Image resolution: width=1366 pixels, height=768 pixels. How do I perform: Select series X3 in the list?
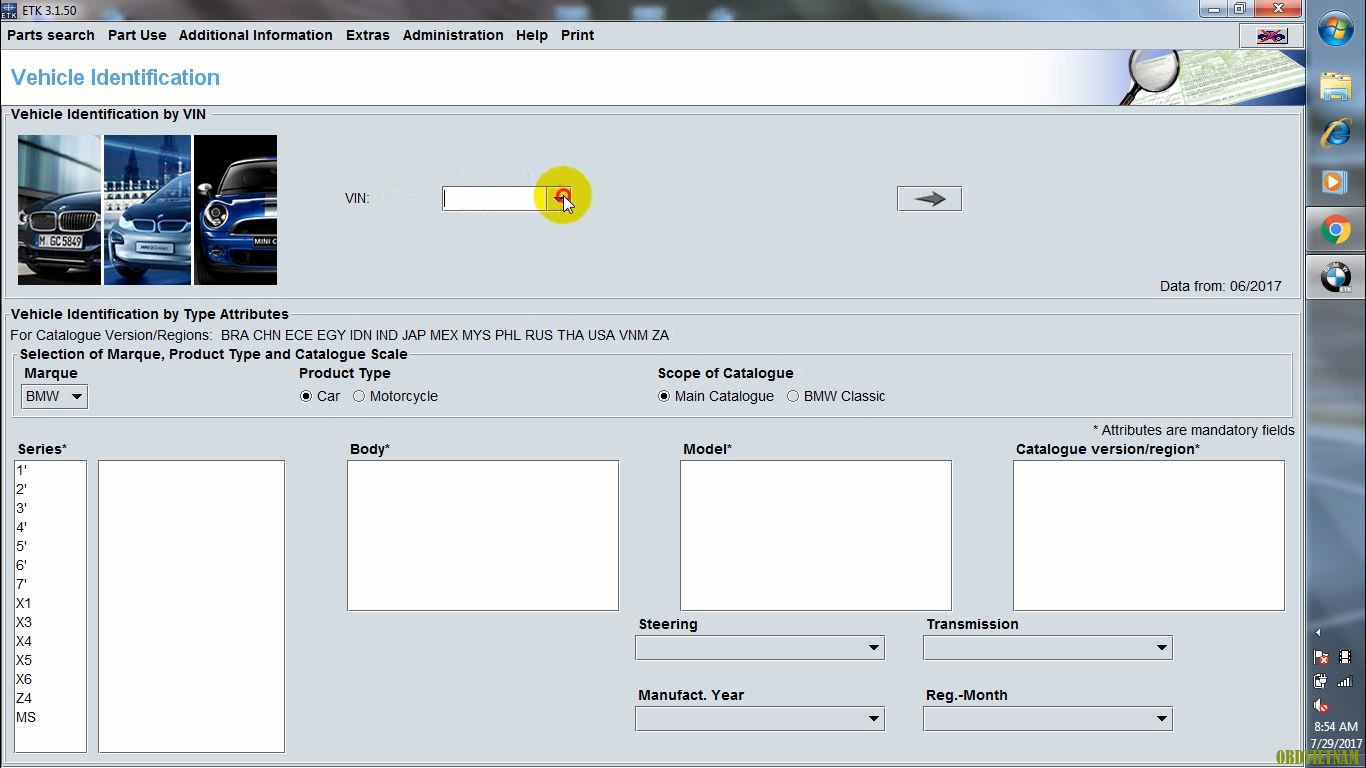click(50, 622)
